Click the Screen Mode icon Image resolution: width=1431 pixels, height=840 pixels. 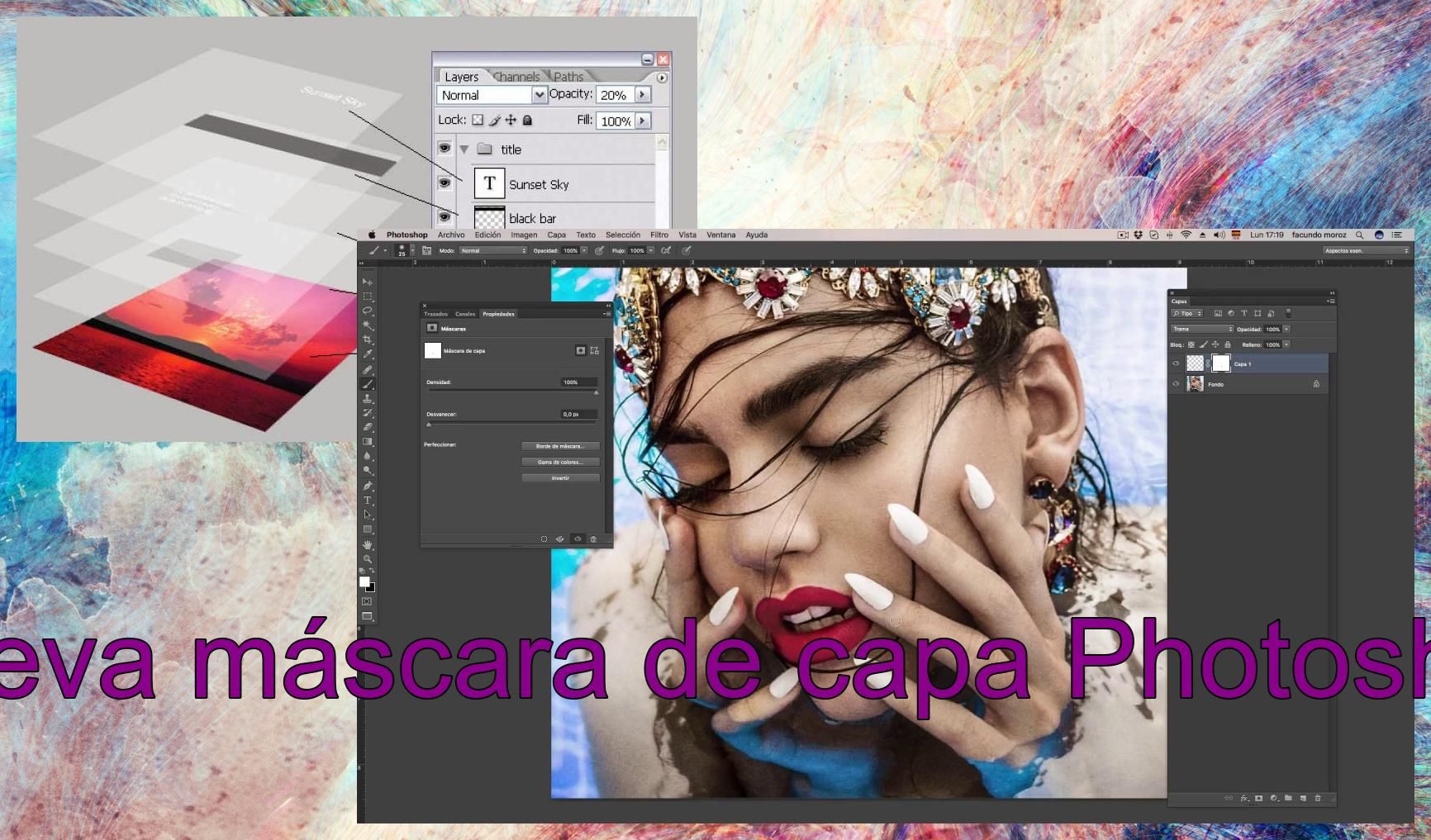(x=367, y=616)
